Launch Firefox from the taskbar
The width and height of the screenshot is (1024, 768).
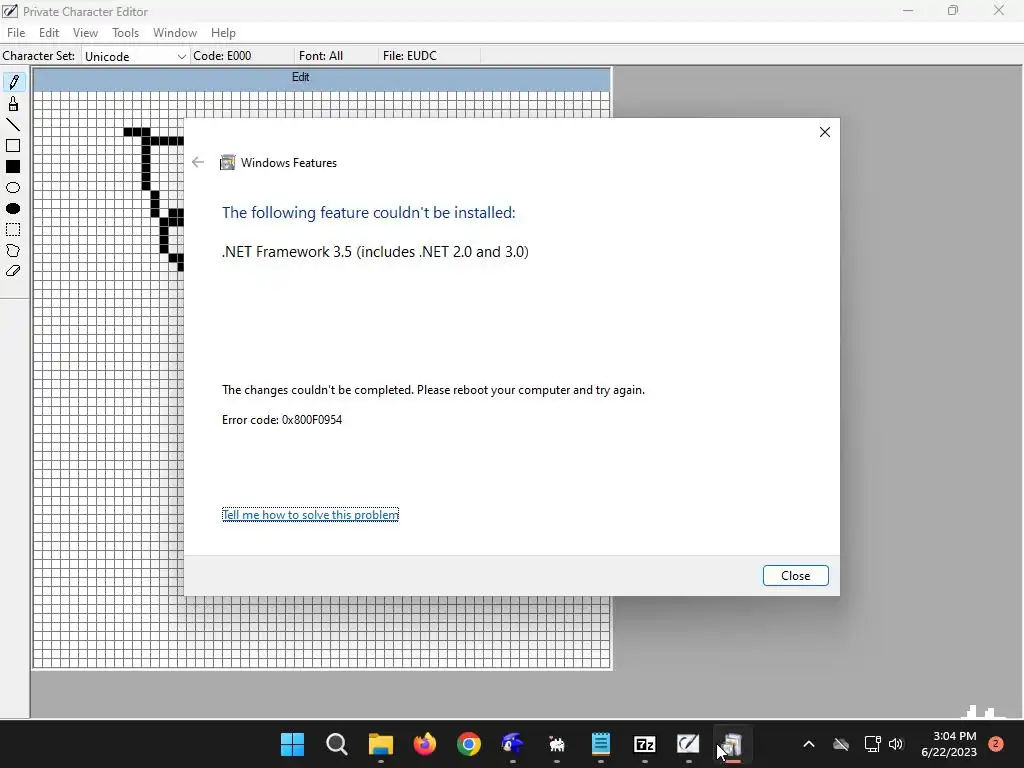(x=424, y=744)
